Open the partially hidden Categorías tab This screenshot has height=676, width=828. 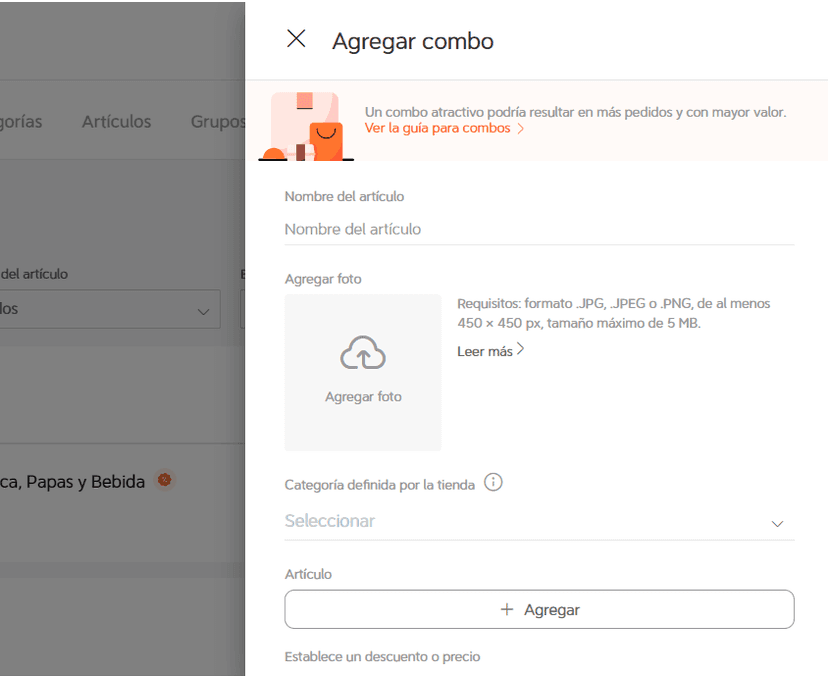[x=20, y=121]
